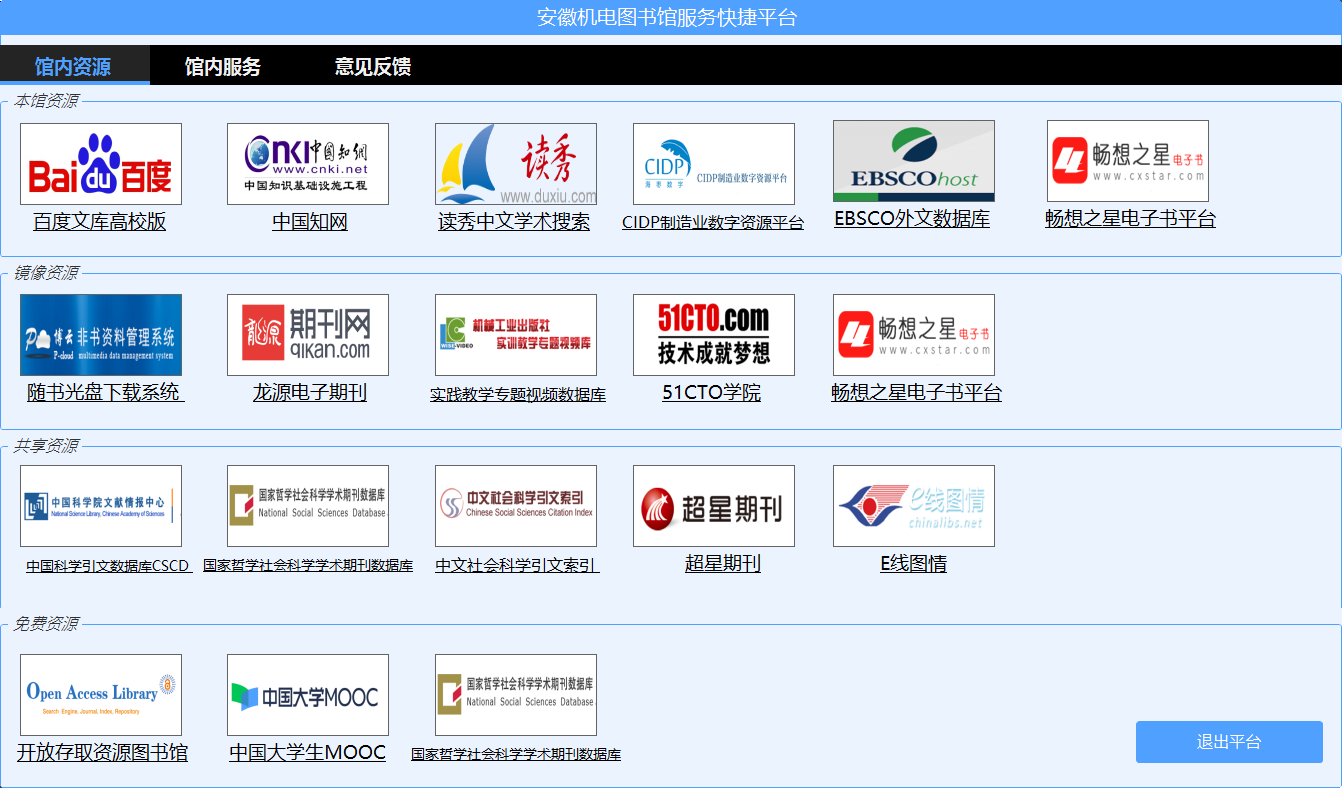Click 国家哲学社会科学学术期刊数据库 link under 共享资源
1342x788 pixels.
pyautogui.click(x=308, y=566)
